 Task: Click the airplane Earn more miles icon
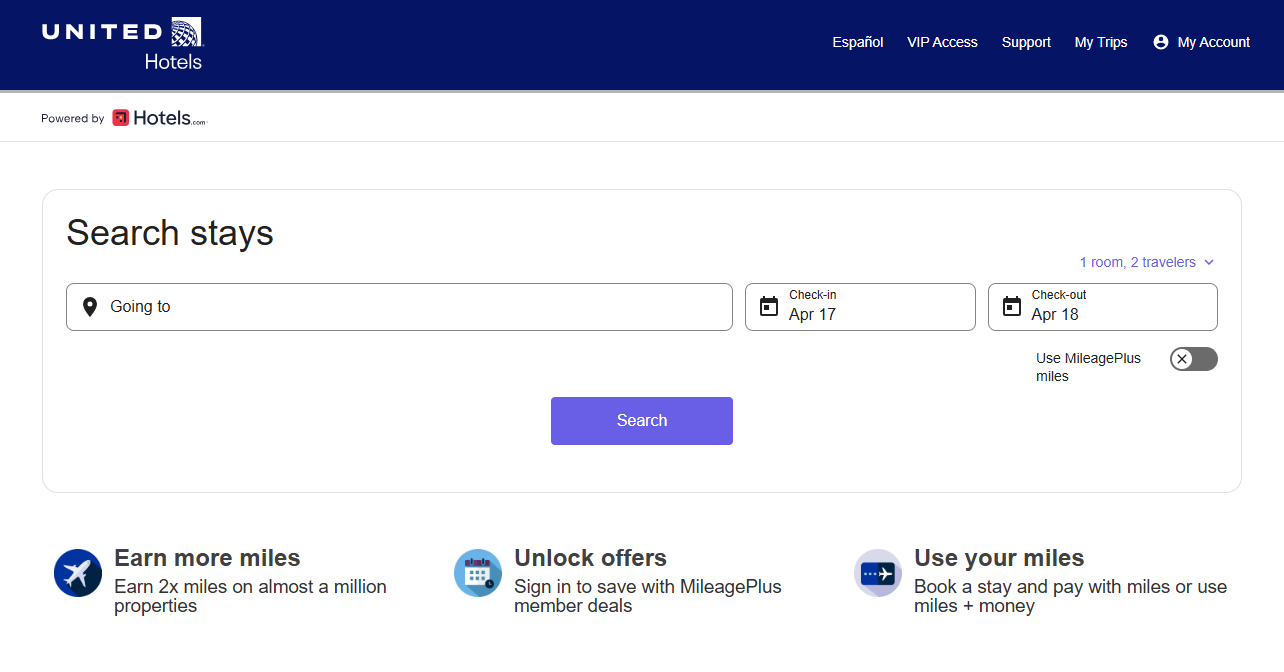[78, 573]
